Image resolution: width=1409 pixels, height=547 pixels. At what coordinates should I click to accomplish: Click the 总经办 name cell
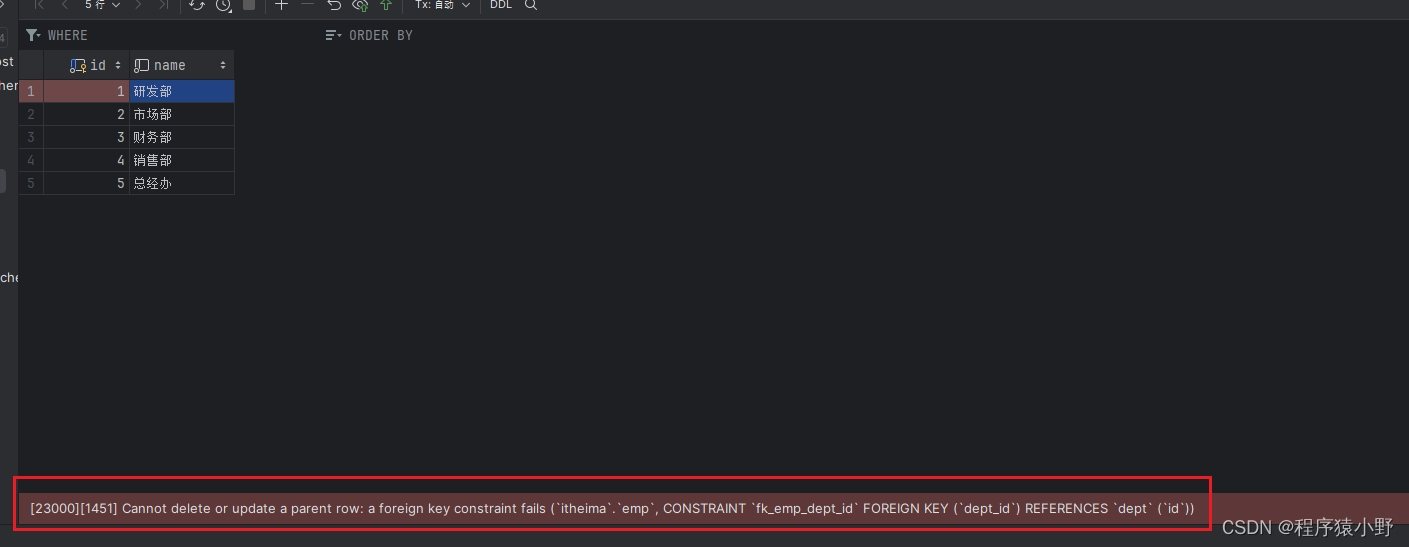pyautogui.click(x=181, y=183)
